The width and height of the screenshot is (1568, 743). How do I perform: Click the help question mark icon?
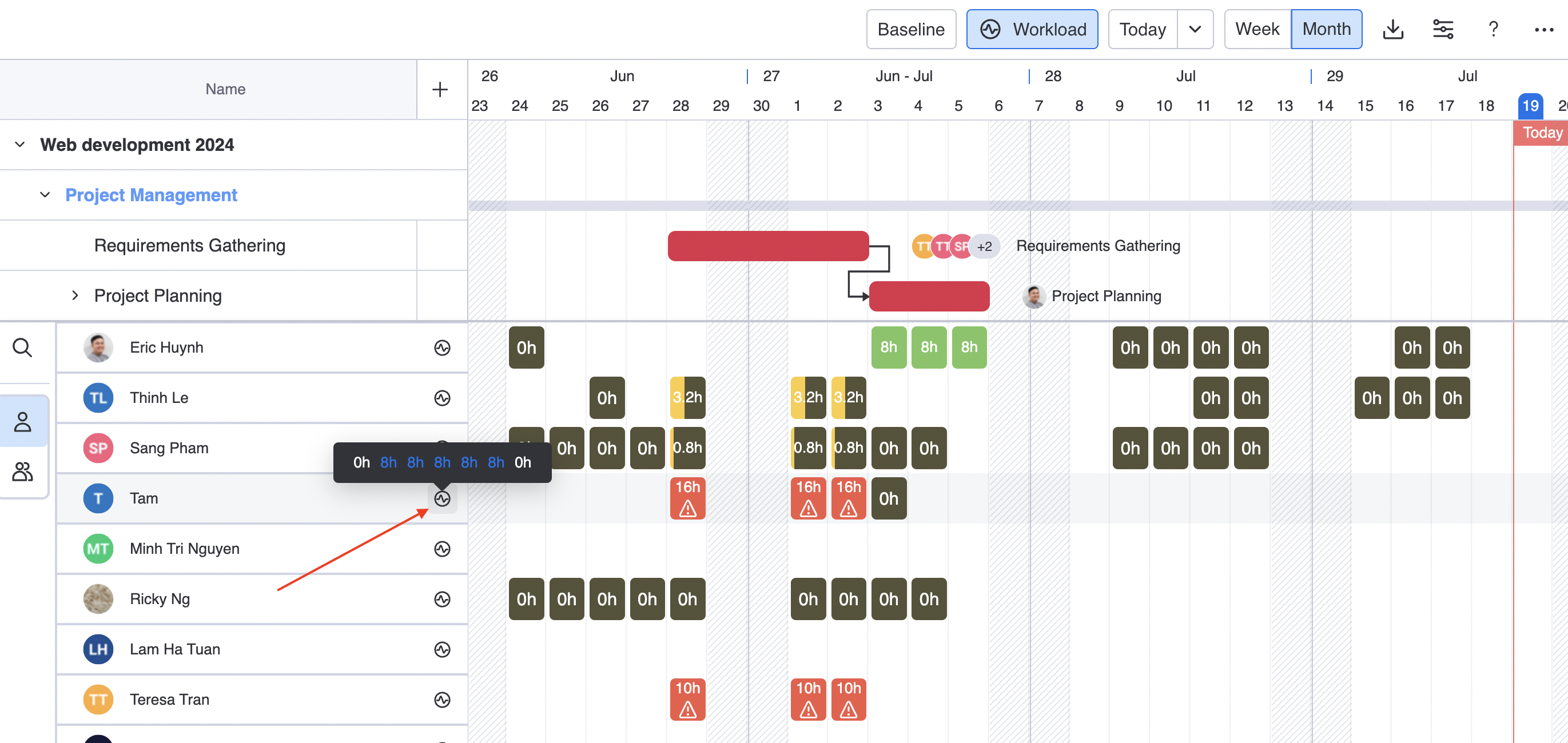point(1493,29)
